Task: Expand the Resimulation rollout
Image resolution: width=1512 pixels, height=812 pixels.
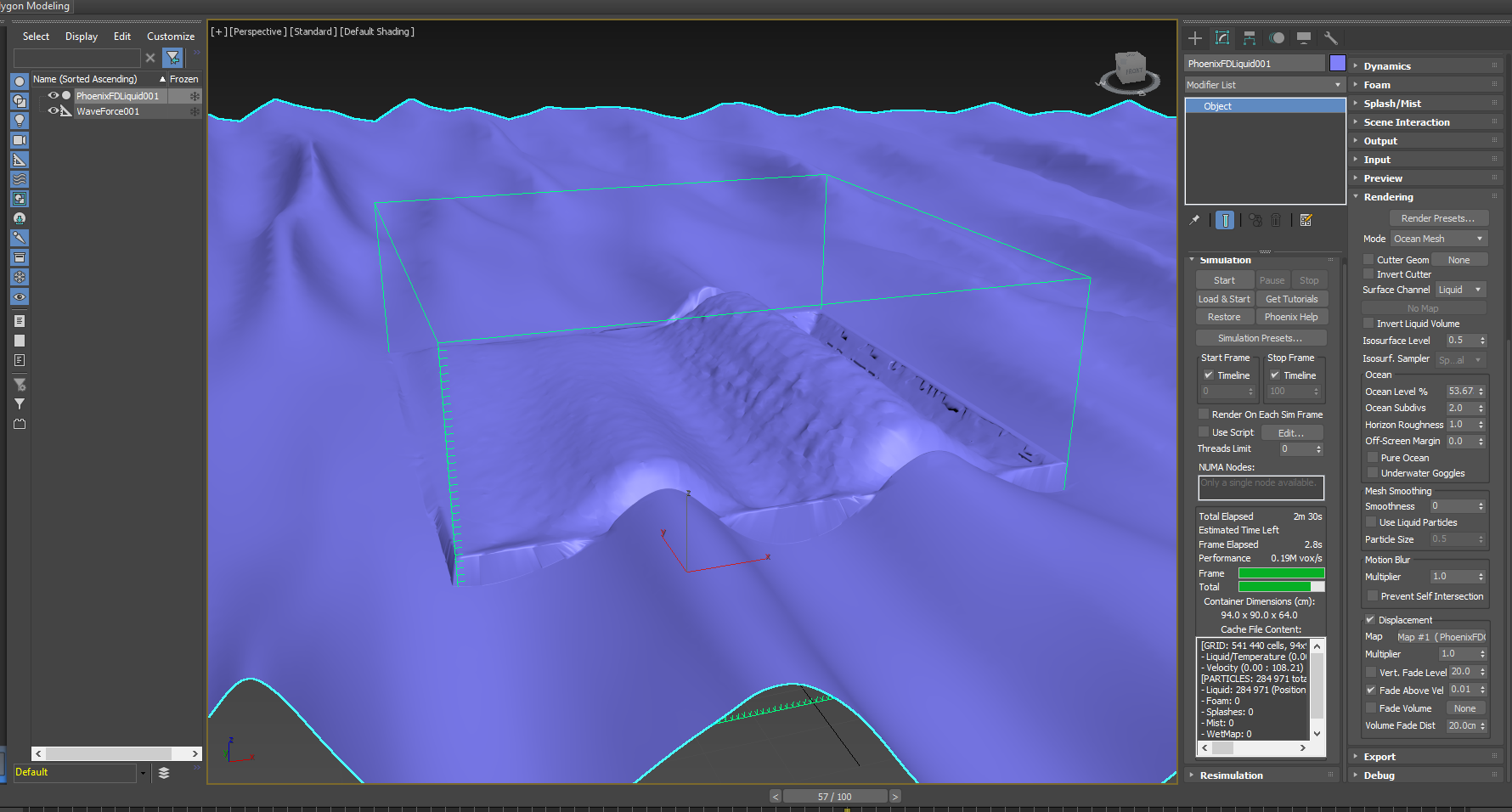Action: point(1262,775)
